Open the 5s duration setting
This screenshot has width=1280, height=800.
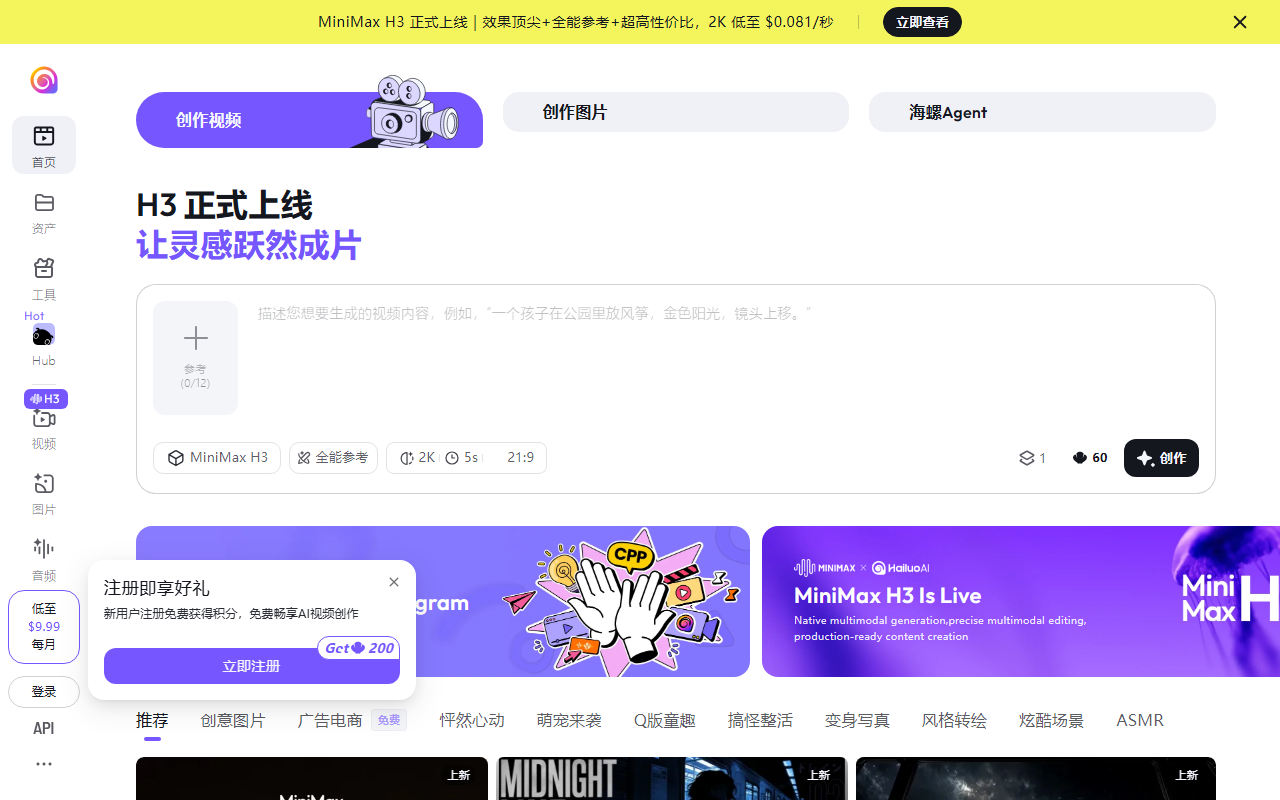pyautogui.click(x=462, y=458)
